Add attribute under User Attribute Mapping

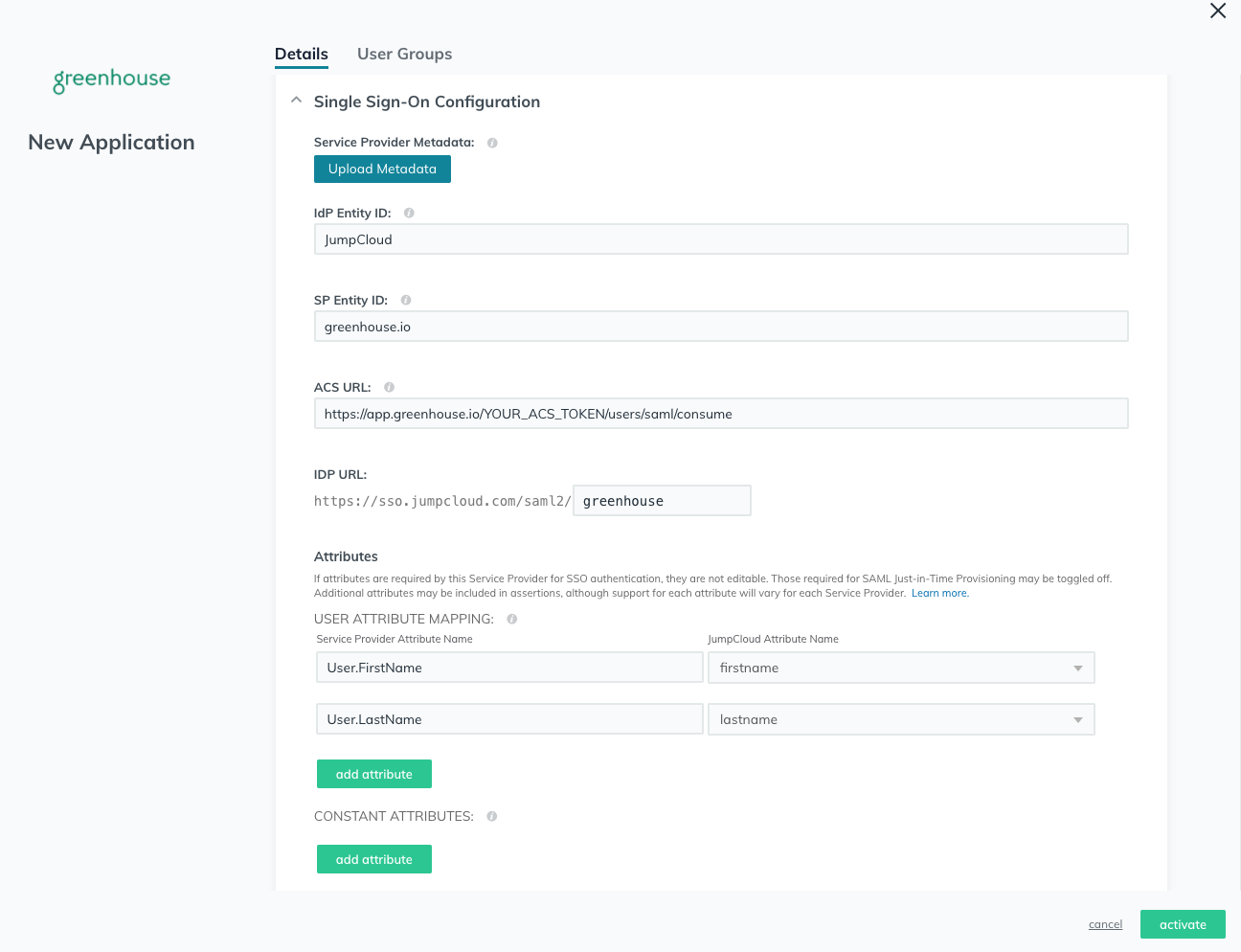click(374, 774)
